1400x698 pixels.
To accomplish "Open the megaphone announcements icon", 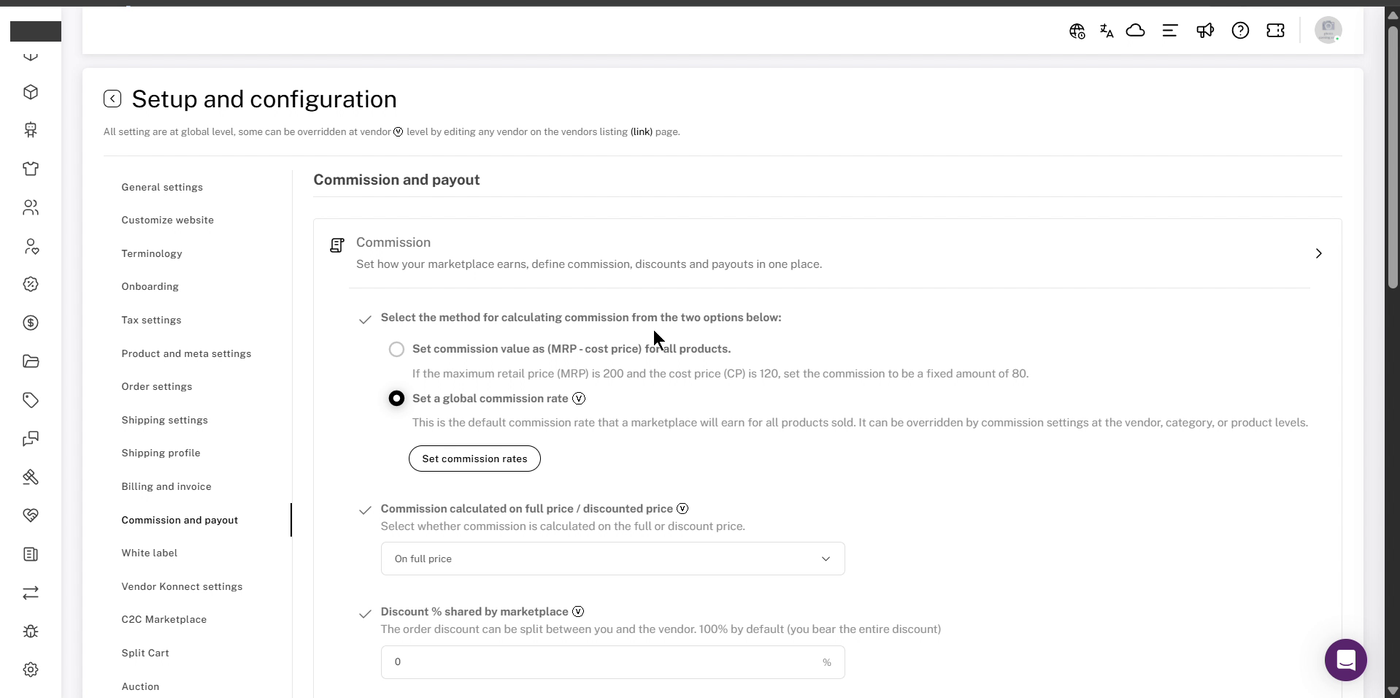I will coord(1205,31).
